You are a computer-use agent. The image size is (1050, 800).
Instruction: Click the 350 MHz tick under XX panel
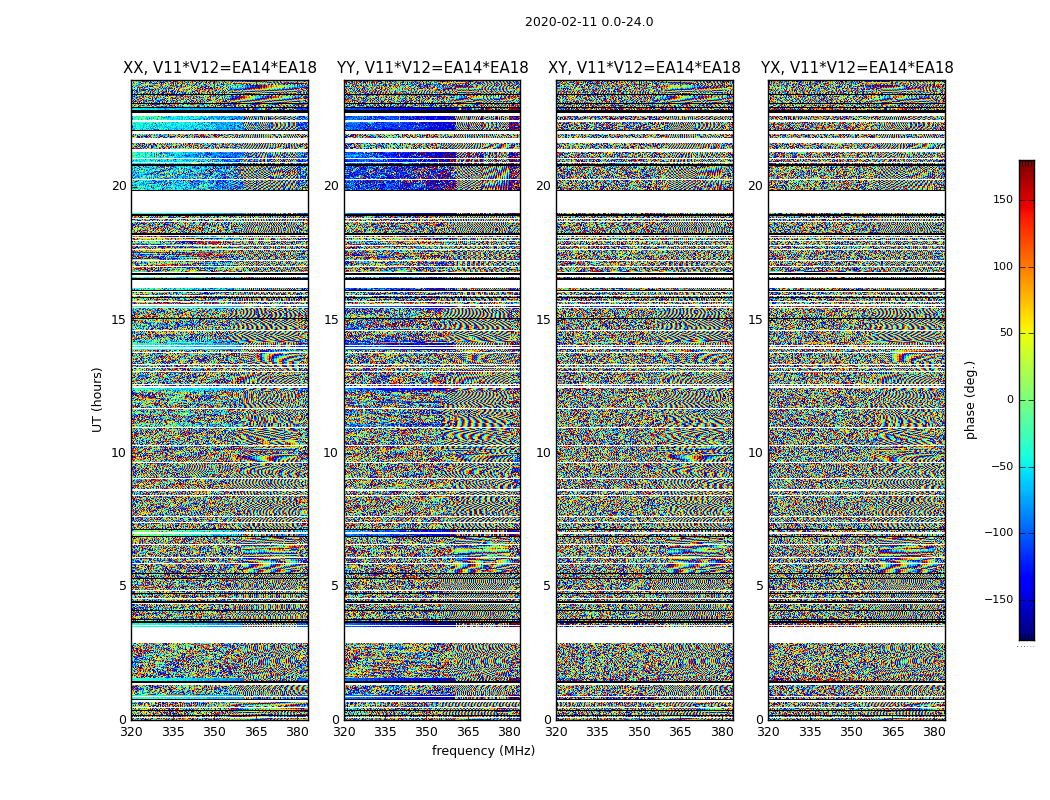(x=214, y=732)
